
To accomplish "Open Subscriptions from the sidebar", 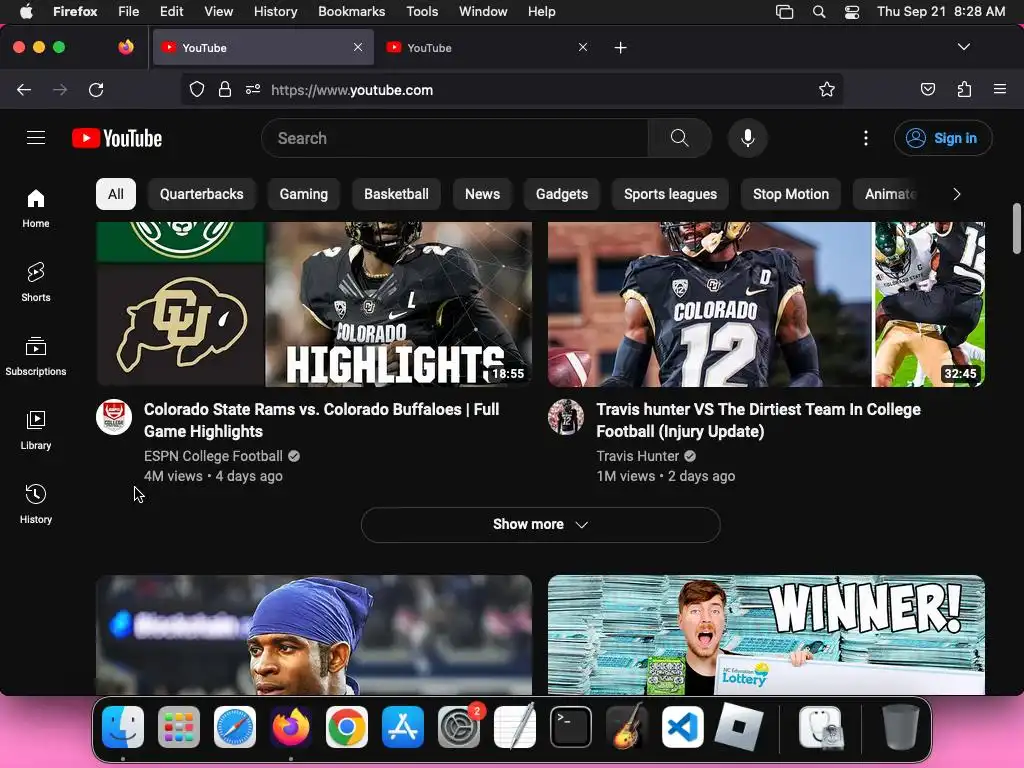I will point(36,356).
